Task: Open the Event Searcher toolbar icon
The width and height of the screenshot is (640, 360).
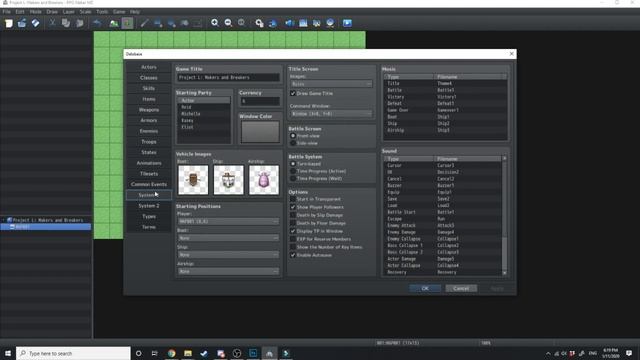Action: click(x=303, y=23)
